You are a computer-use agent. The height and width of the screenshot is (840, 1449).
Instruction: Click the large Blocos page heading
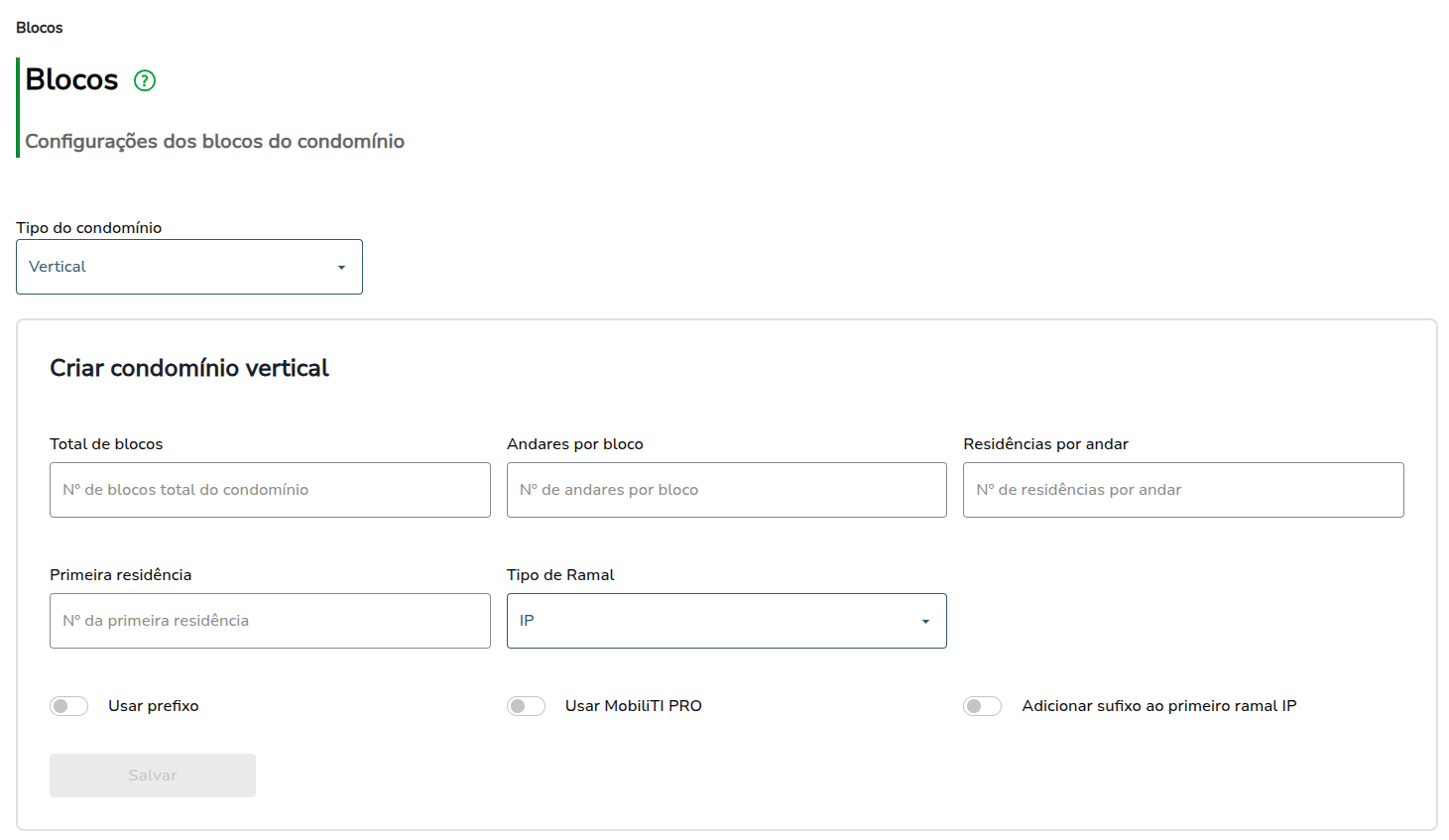pos(71,79)
